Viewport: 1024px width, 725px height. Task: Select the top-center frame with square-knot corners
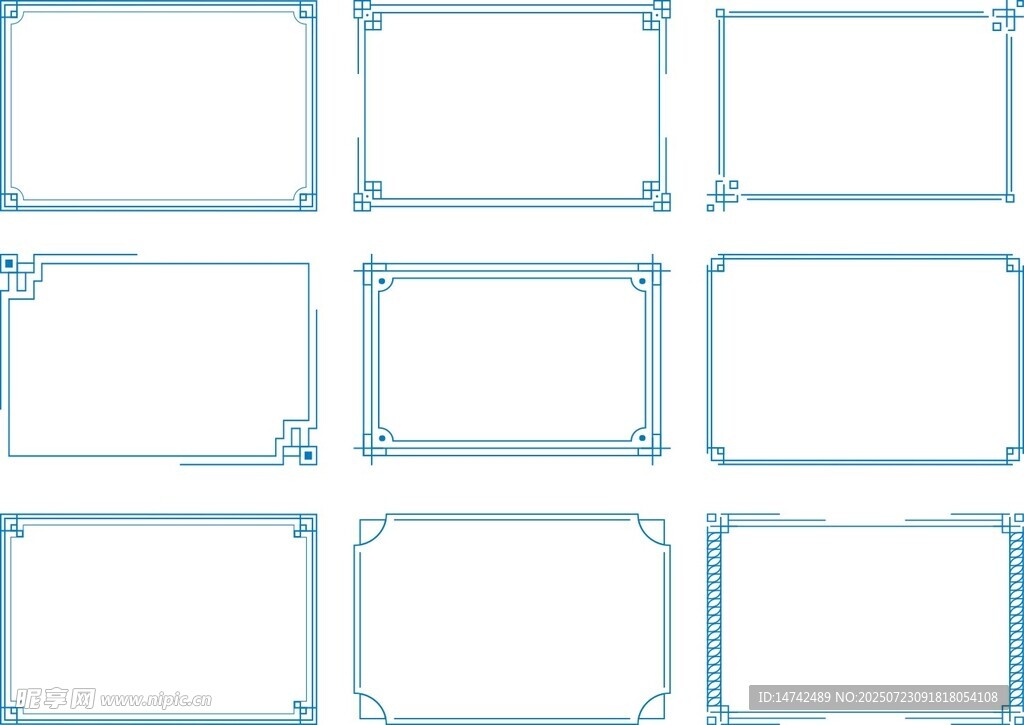point(511,105)
